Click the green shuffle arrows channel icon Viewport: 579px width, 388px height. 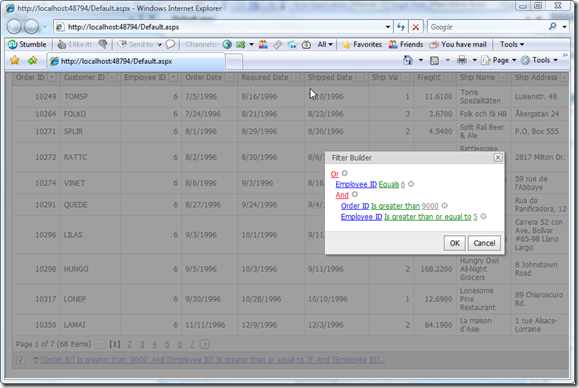coord(241,45)
